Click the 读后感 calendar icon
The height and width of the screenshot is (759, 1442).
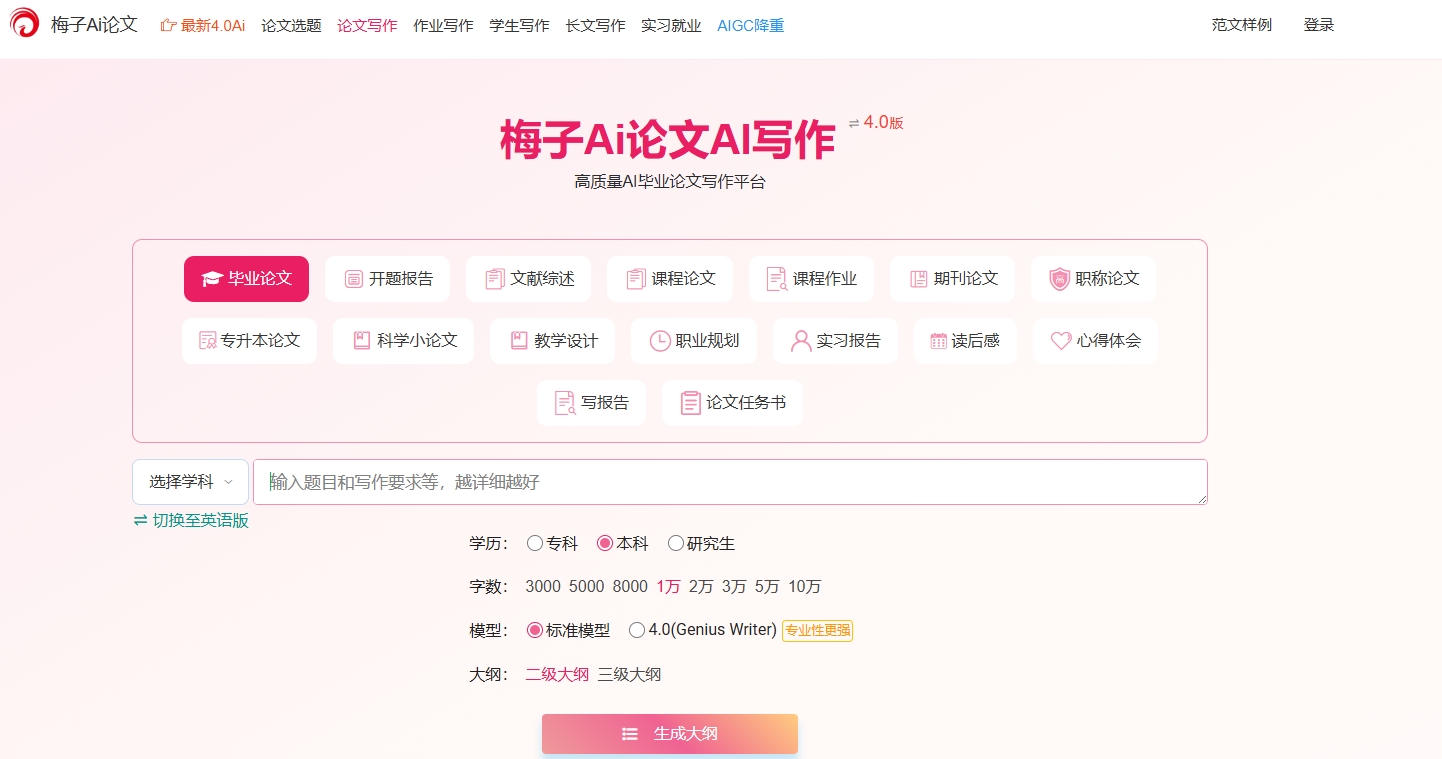(x=938, y=341)
